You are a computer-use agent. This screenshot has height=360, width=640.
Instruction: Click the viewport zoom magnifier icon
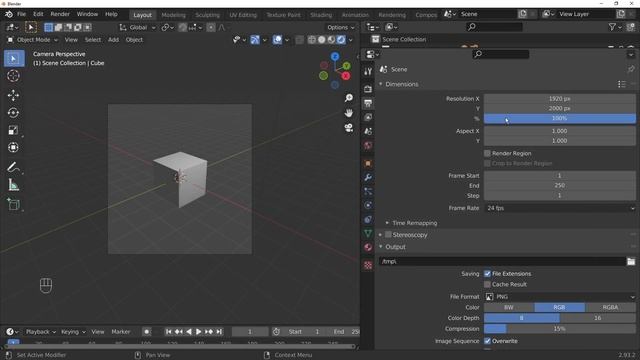(349, 98)
